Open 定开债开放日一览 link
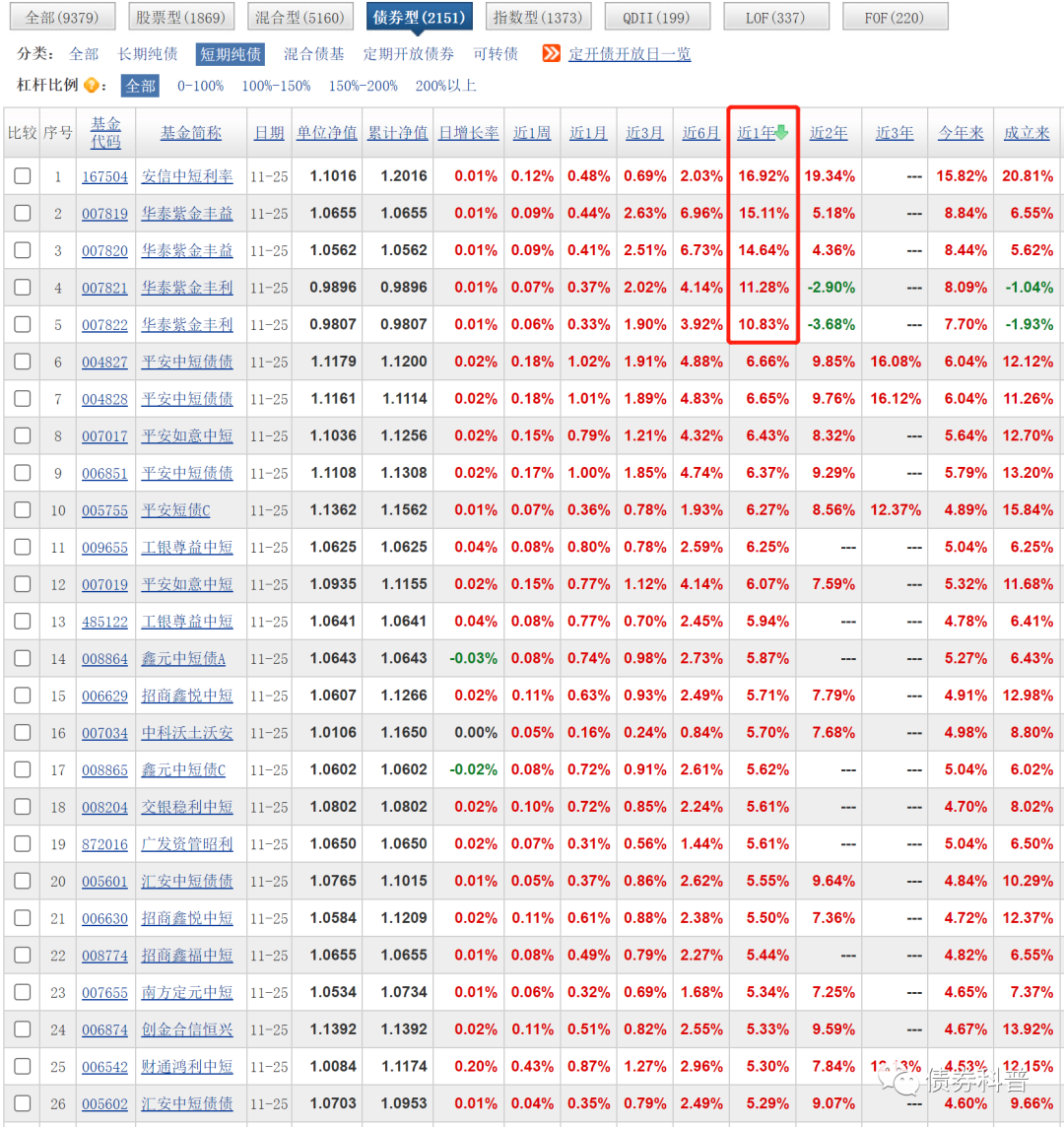The height and width of the screenshot is (1127, 1064). pyautogui.click(x=630, y=54)
